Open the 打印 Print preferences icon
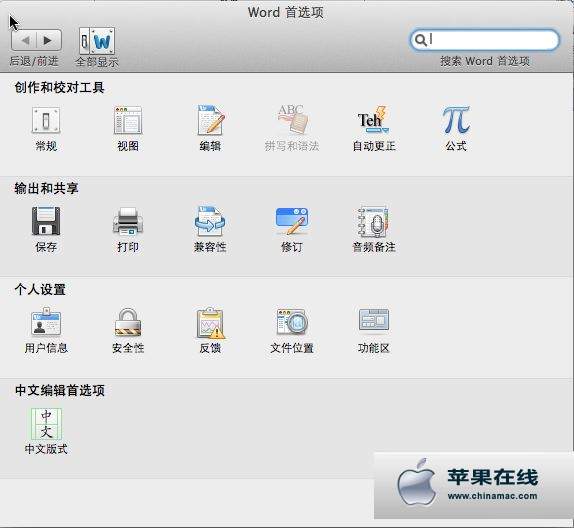 [x=128, y=221]
